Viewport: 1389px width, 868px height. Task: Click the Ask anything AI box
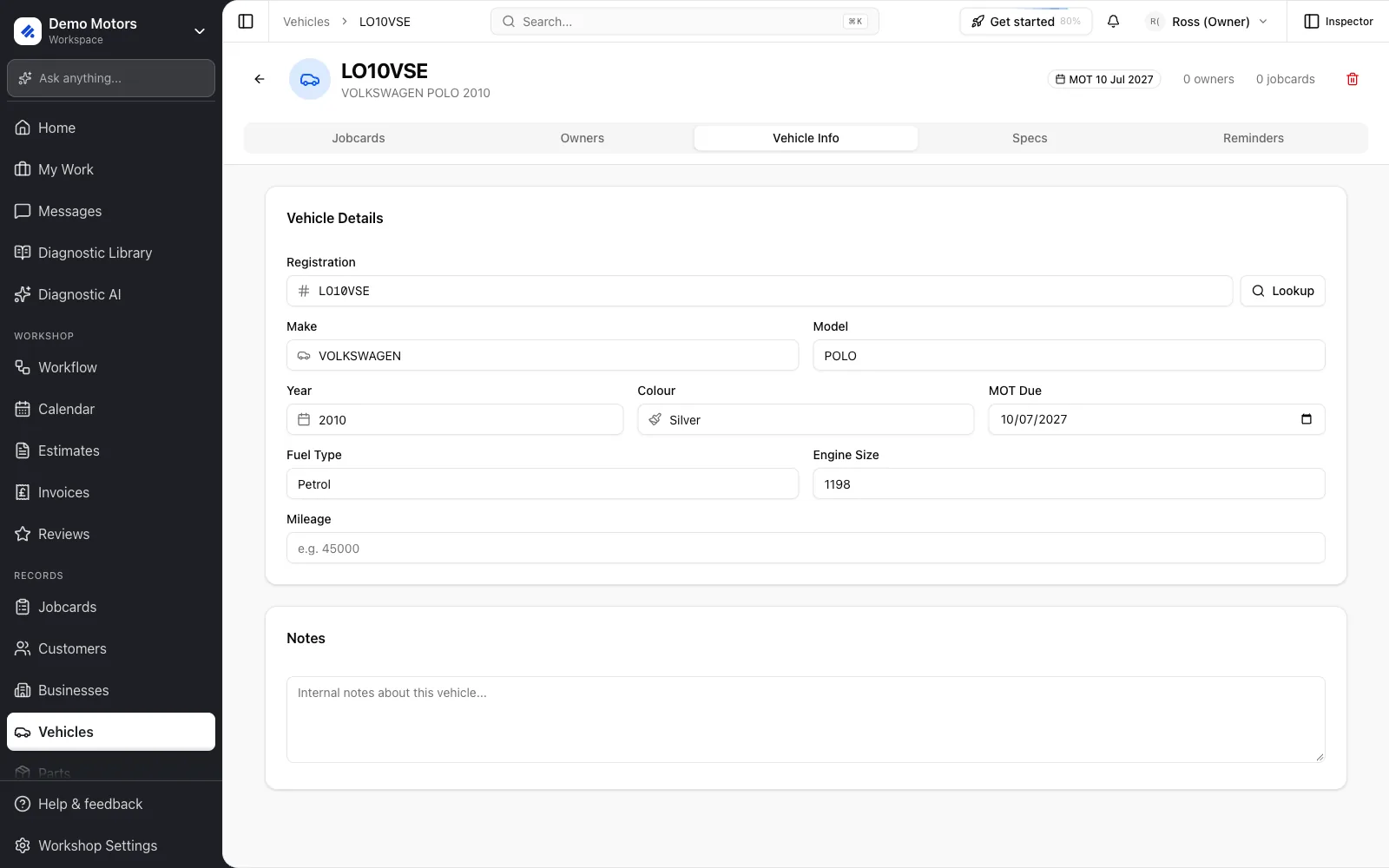[x=111, y=78]
